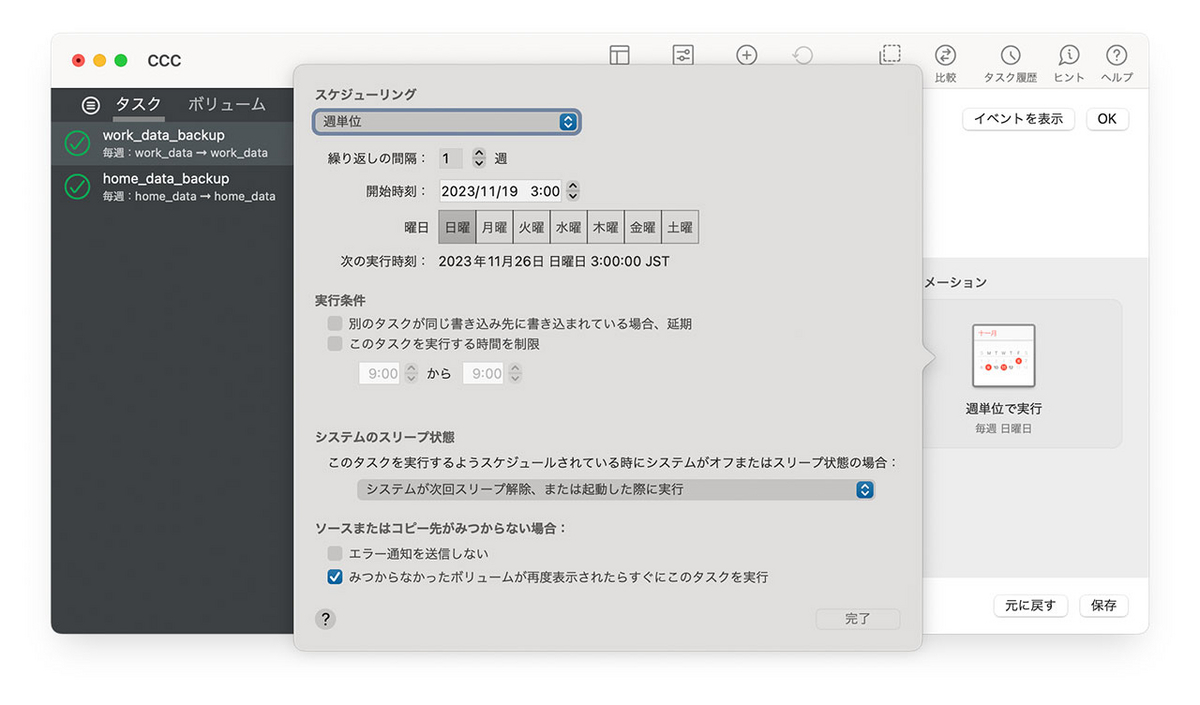
Task: Adjust the second 9:00 time stepper
Action: (x=515, y=373)
